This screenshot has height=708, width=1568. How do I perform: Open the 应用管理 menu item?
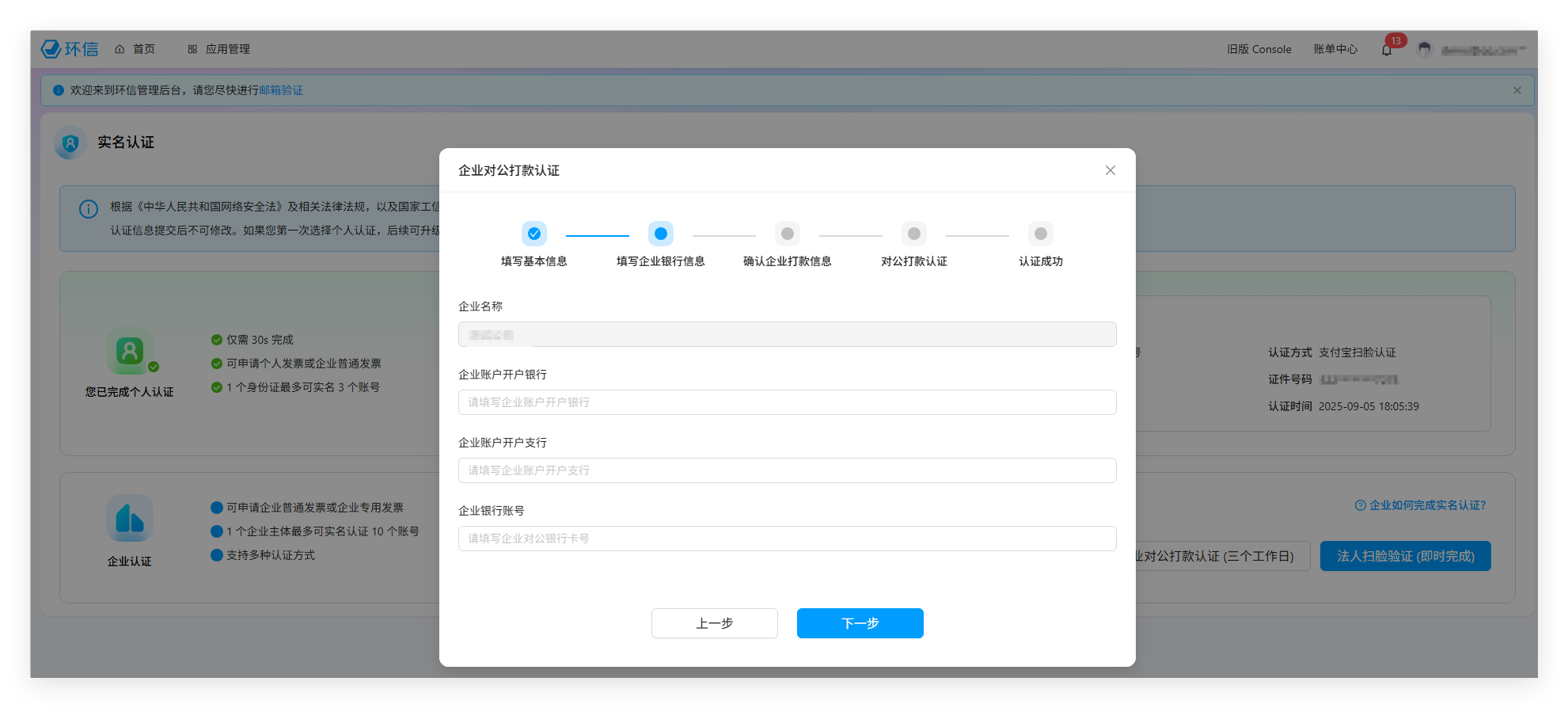[219, 49]
